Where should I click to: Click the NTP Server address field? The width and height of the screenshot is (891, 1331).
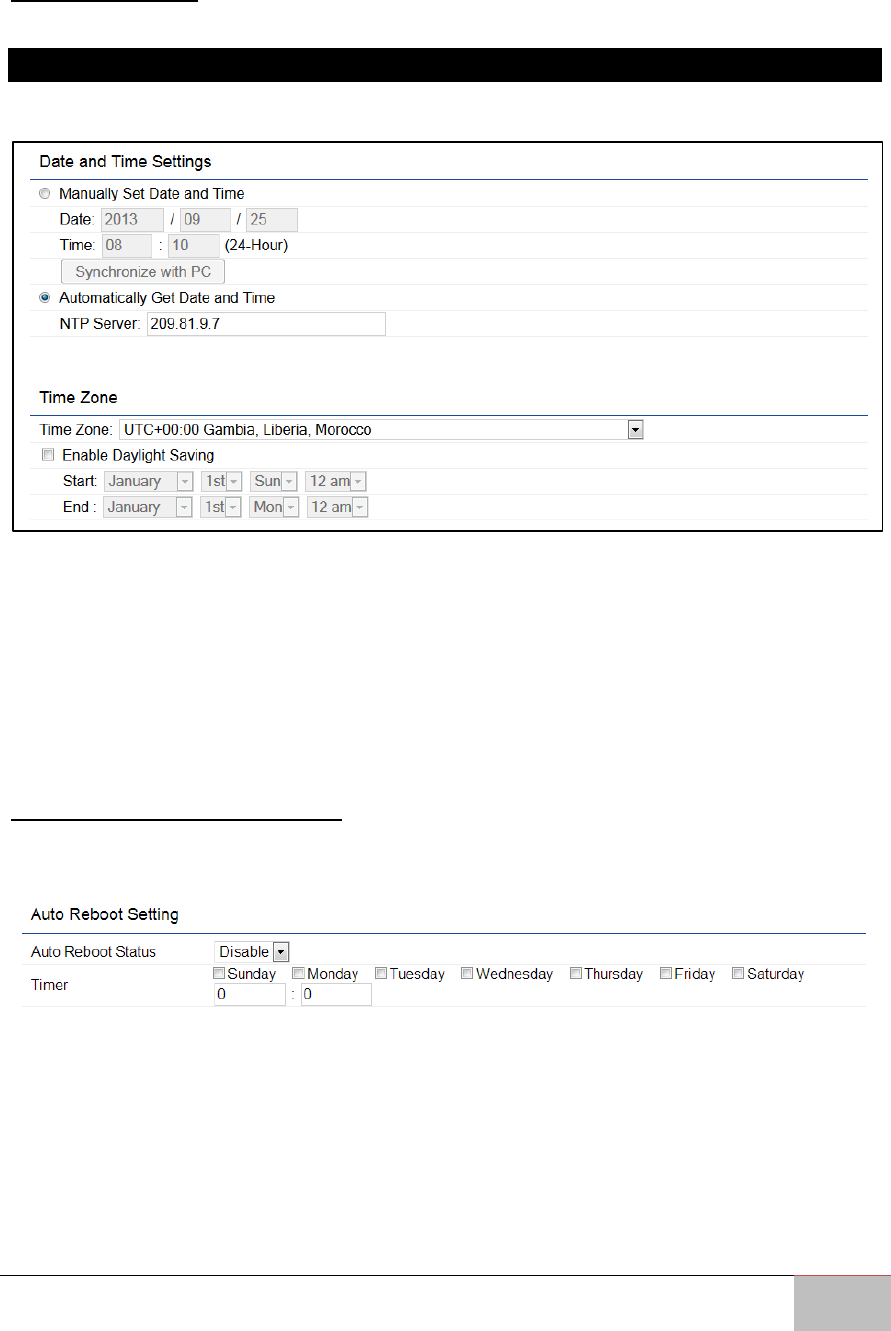[x=266, y=324]
